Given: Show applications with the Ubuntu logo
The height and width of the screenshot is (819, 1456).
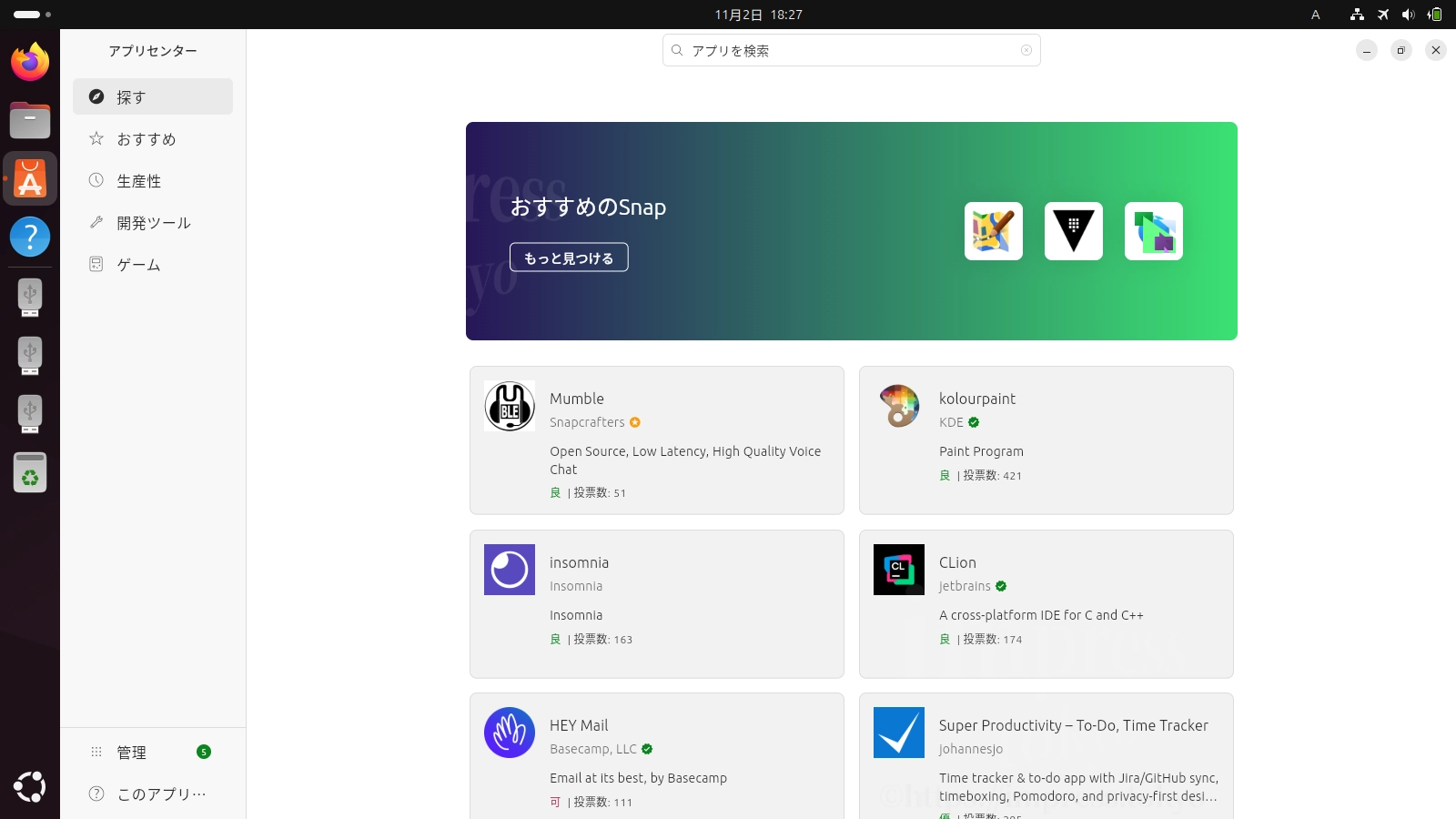Looking at the screenshot, I should 30,787.
